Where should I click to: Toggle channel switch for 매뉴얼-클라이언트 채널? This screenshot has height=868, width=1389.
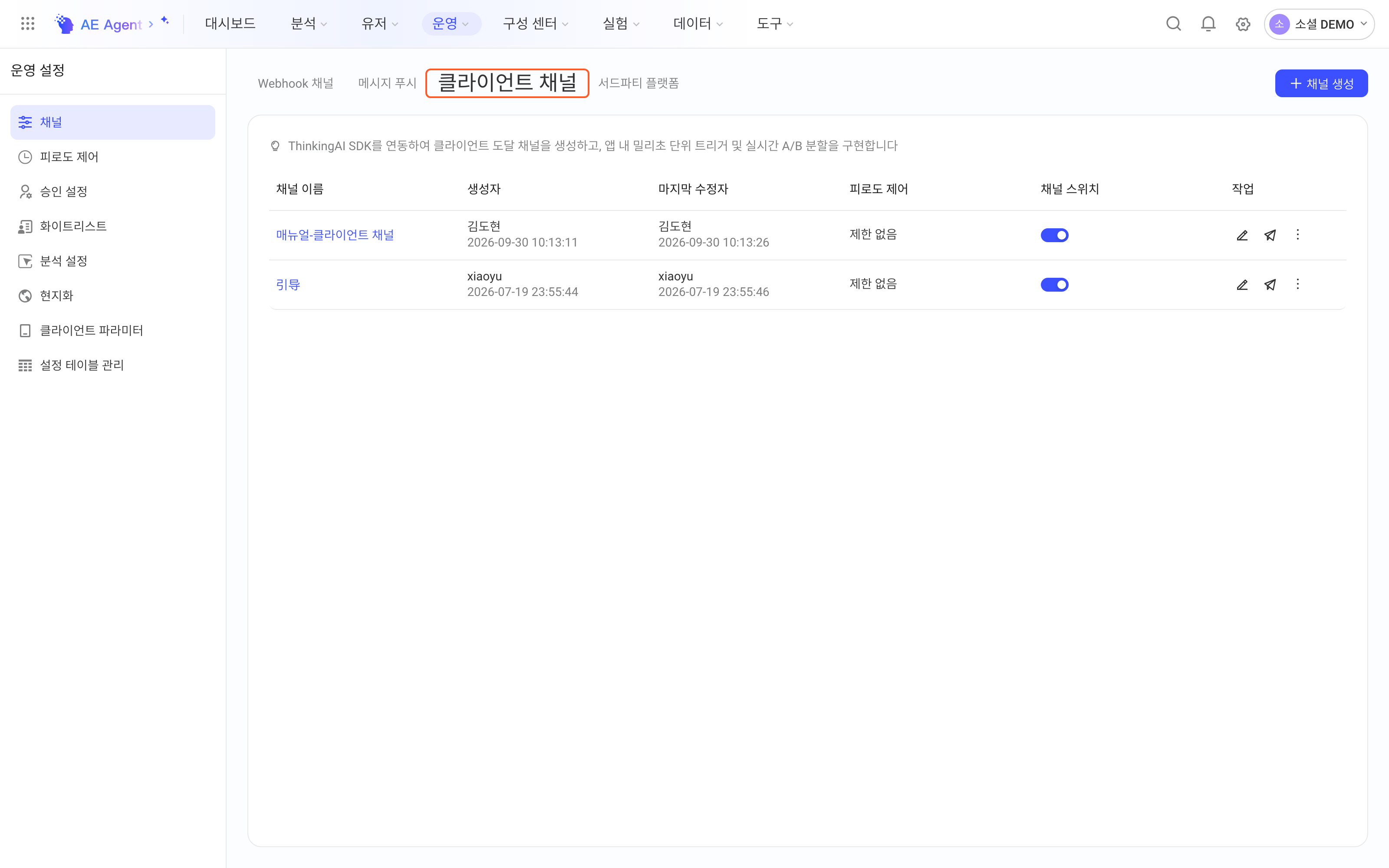1054,235
